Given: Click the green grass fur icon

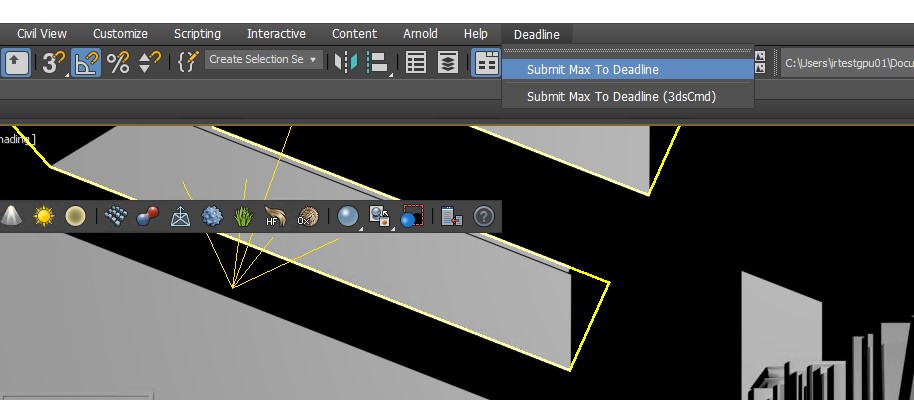Looking at the screenshot, I should coord(244,216).
